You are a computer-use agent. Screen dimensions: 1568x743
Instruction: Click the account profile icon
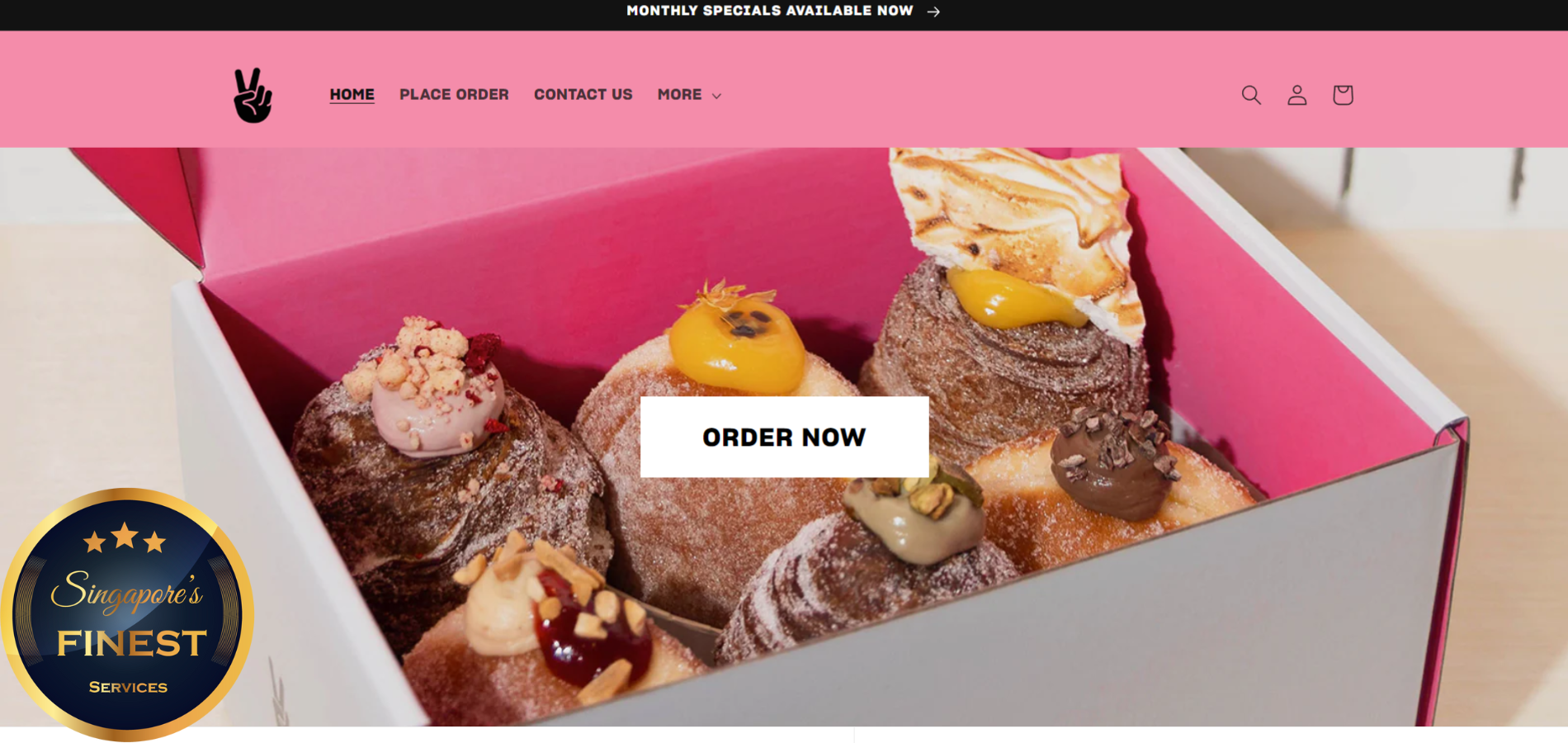click(1297, 95)
